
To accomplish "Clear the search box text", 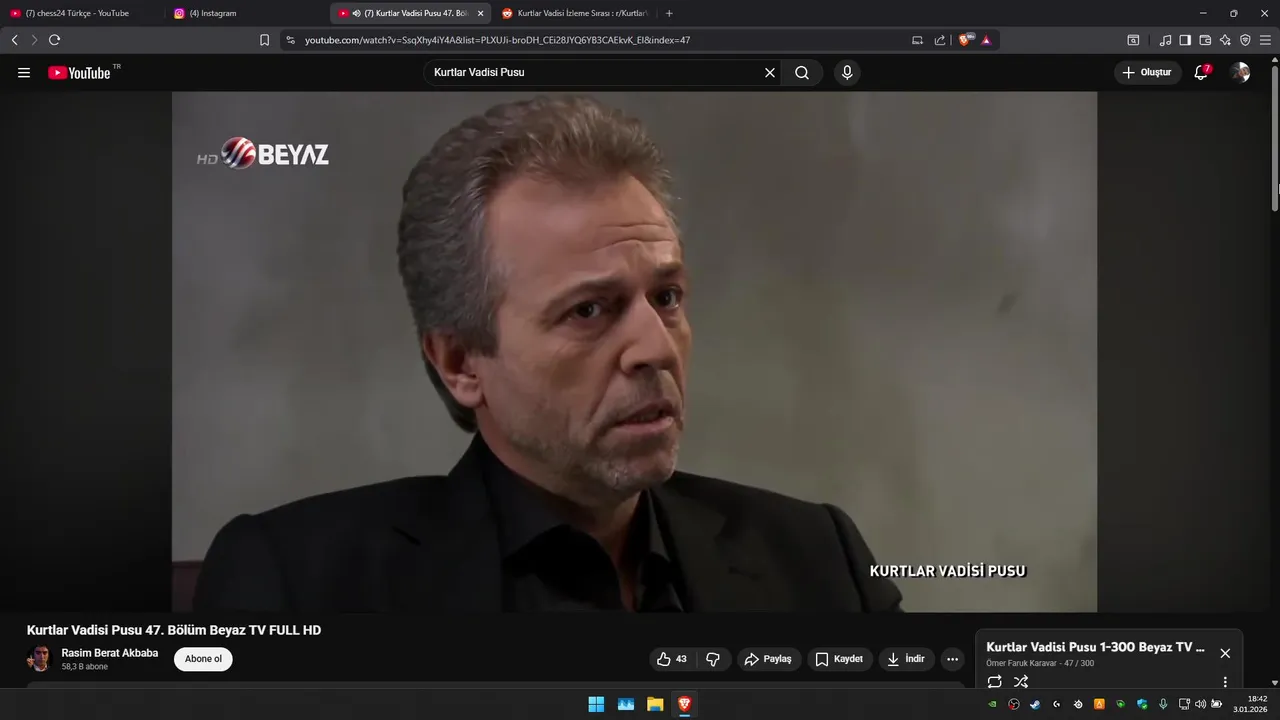I will pyautogui.click(x=770, y=73).
